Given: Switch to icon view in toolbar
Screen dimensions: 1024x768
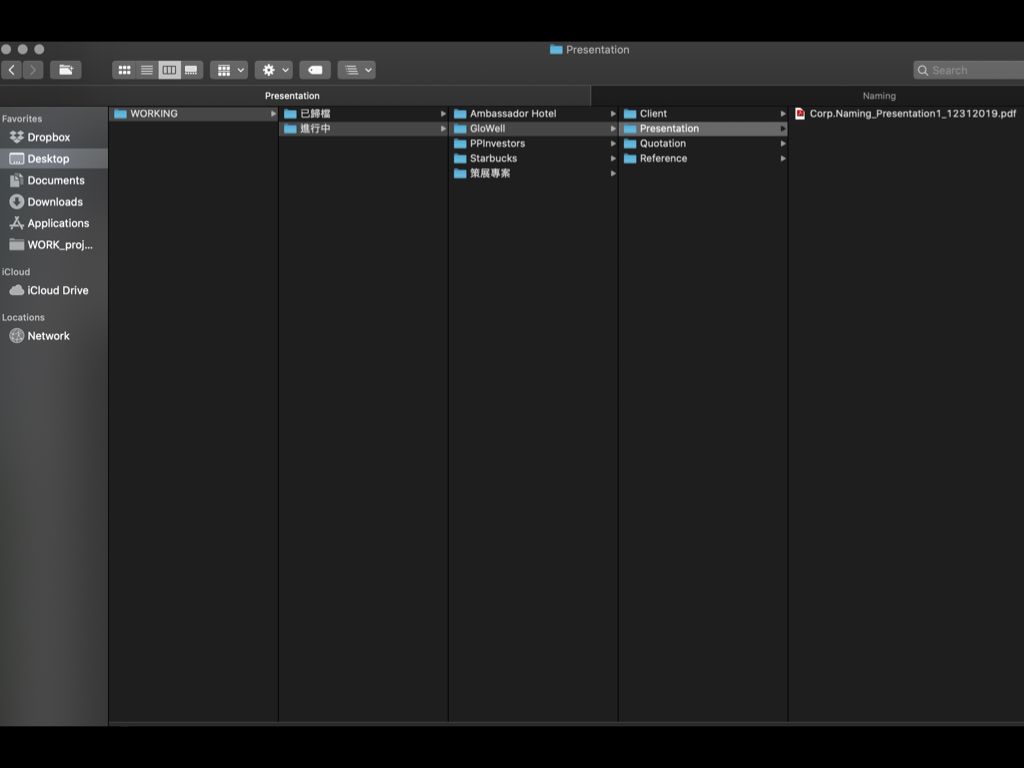Looking at the screenshot, I should [124, 70].
